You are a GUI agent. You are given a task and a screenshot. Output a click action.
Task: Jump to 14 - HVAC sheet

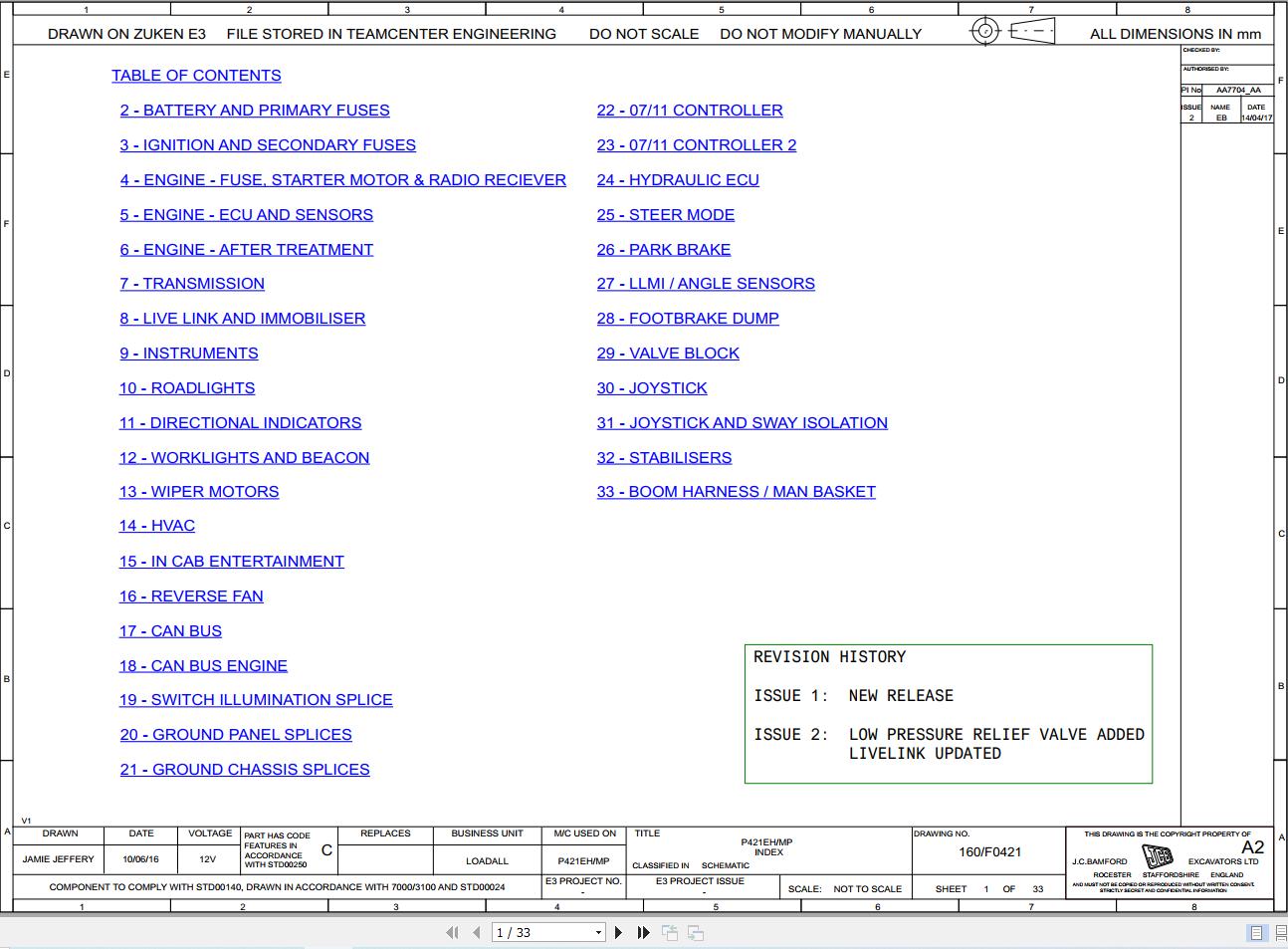tap(157, 526)
